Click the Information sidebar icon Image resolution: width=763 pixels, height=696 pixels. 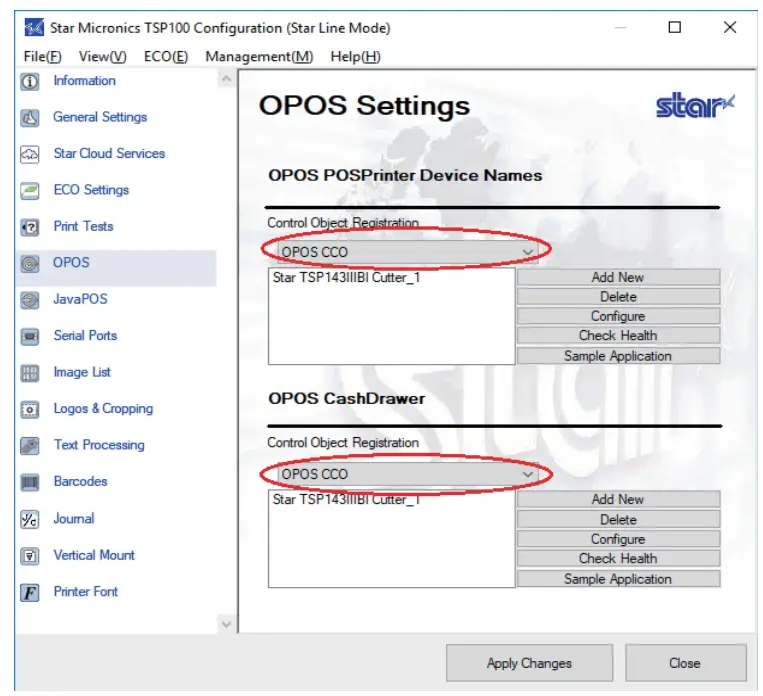coord(30,81)
